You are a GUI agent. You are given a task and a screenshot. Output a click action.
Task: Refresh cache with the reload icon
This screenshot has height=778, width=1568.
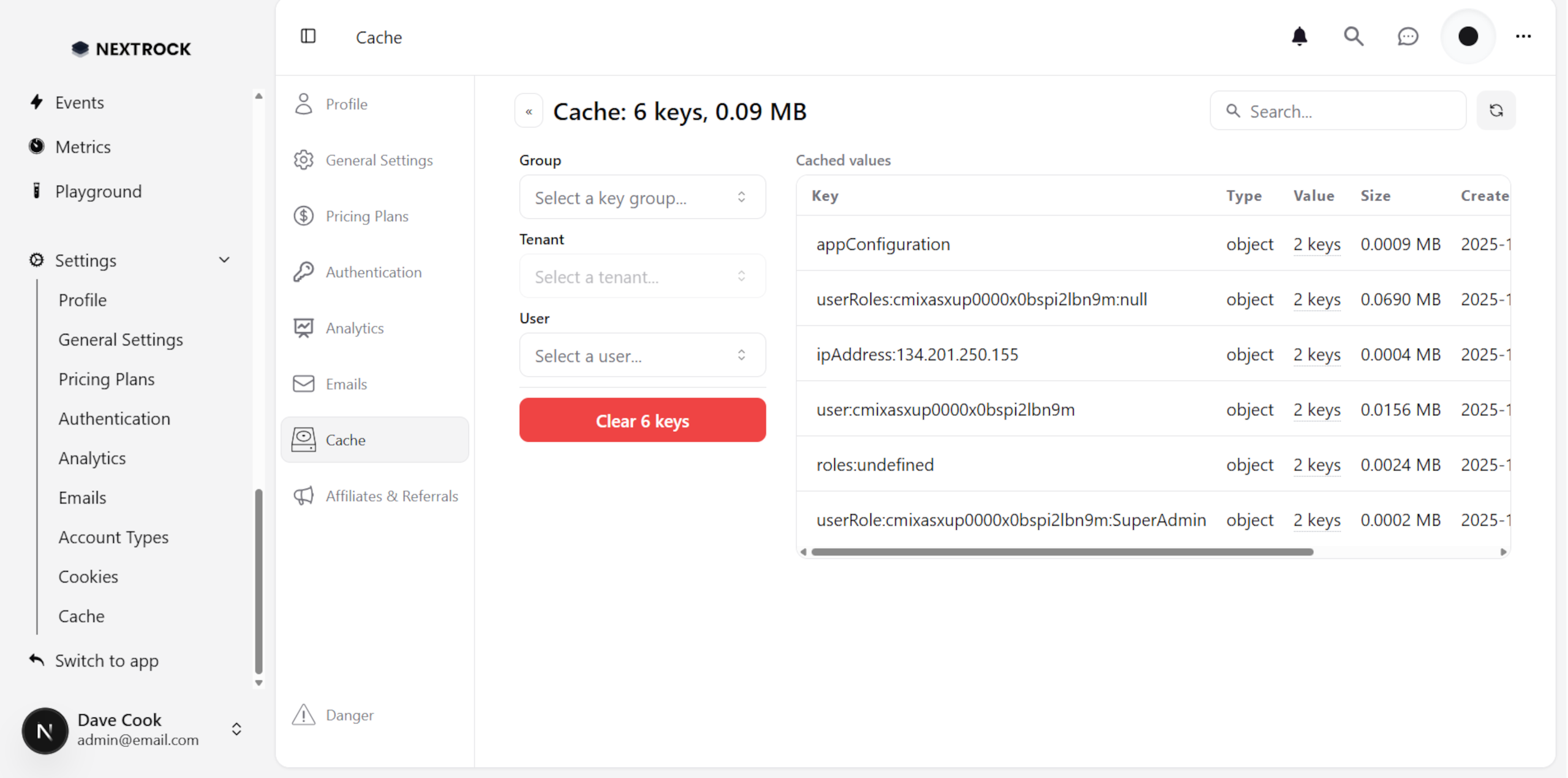pos(1496,111)
